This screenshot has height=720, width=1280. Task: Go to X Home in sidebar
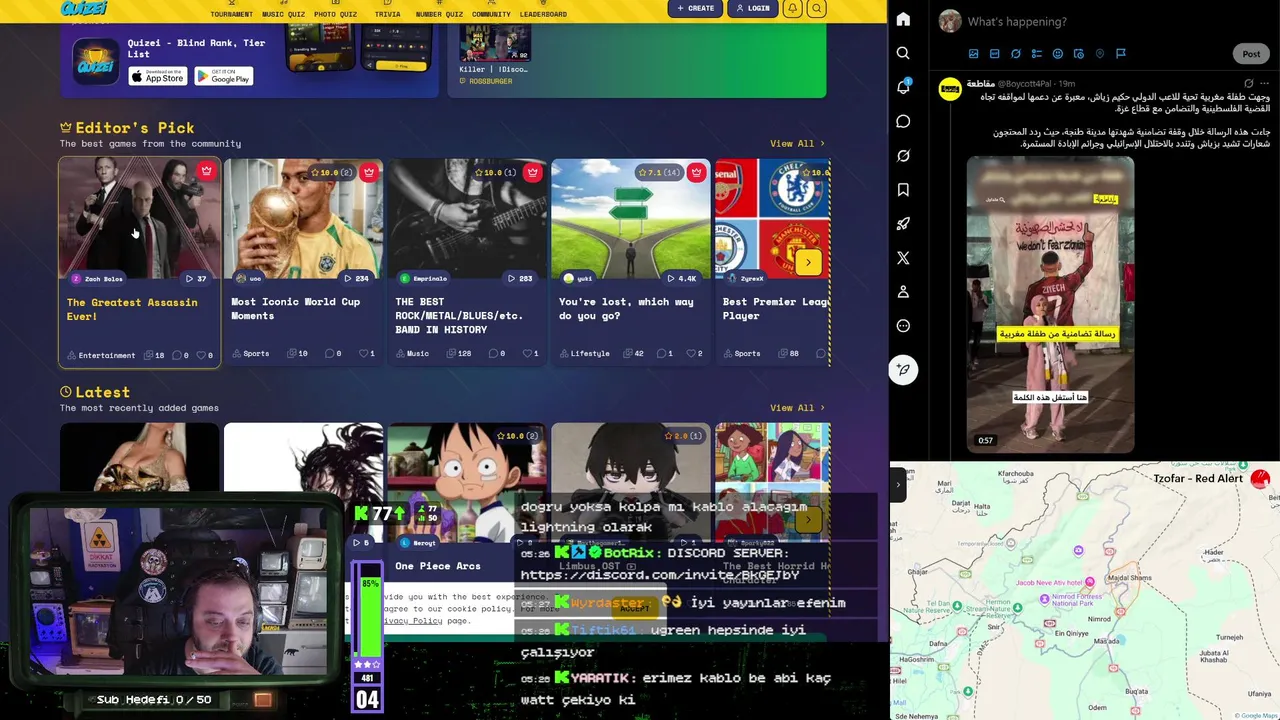click(x=903, y=19)
